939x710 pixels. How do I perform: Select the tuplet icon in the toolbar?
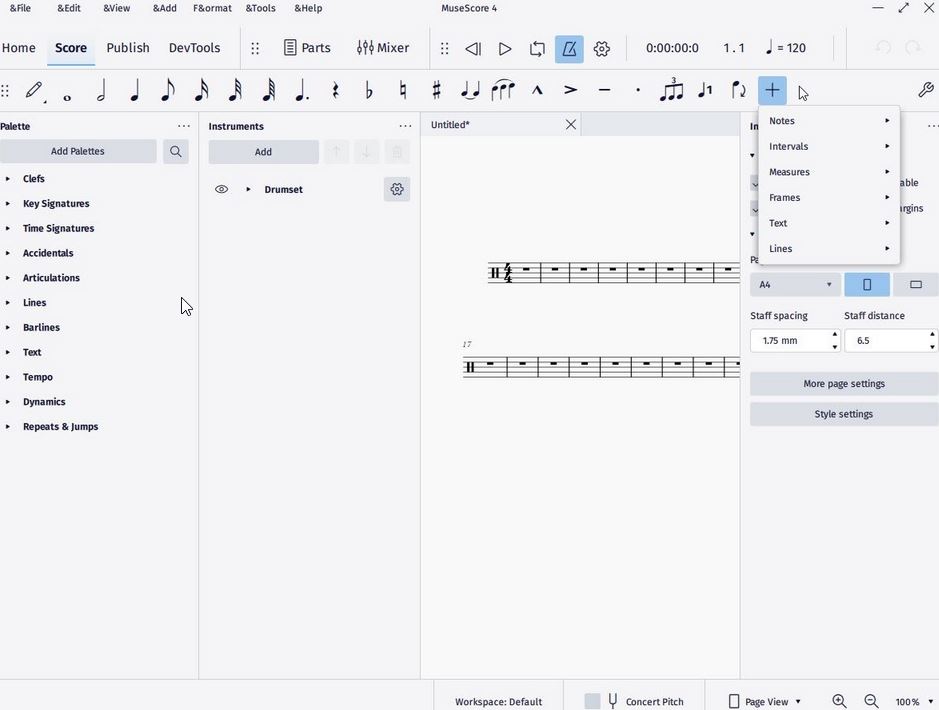tap(671, 90)
